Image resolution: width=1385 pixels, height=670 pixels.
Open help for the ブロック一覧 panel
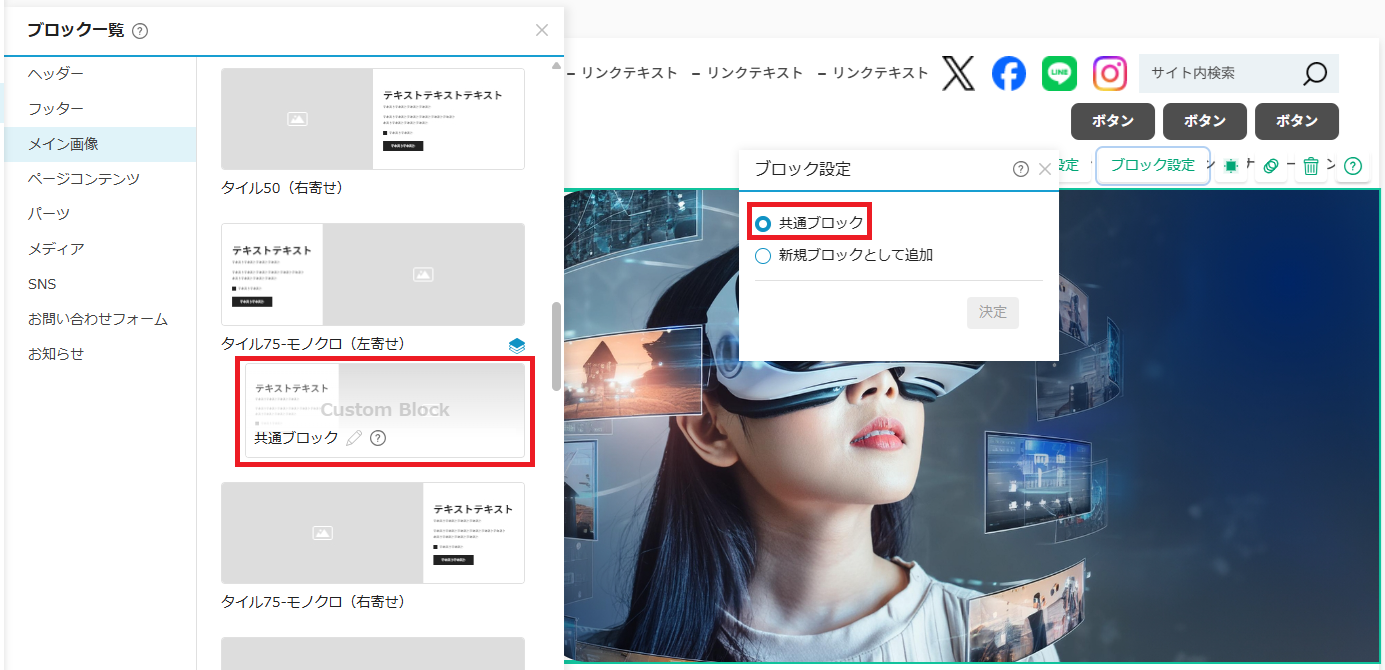(140, 31)
